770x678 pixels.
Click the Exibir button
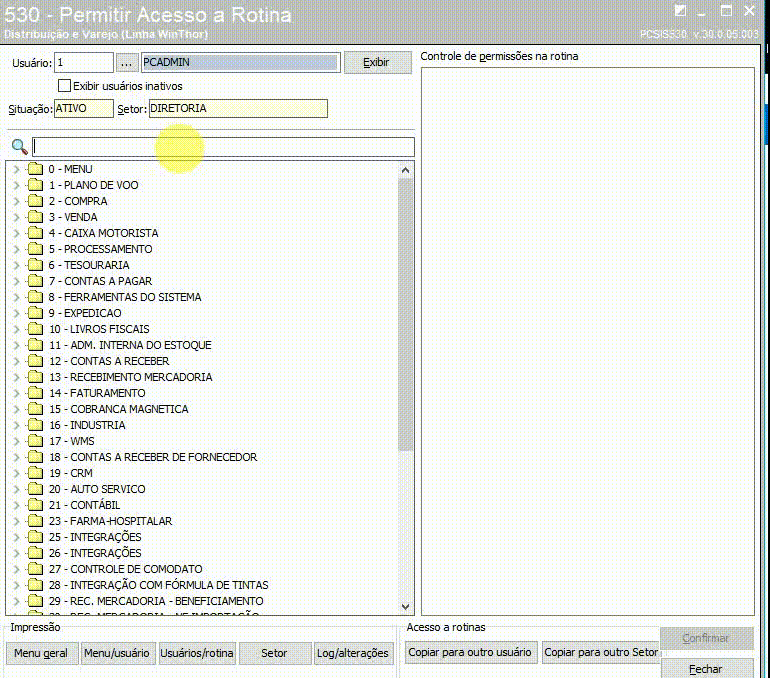pos(377,62)
